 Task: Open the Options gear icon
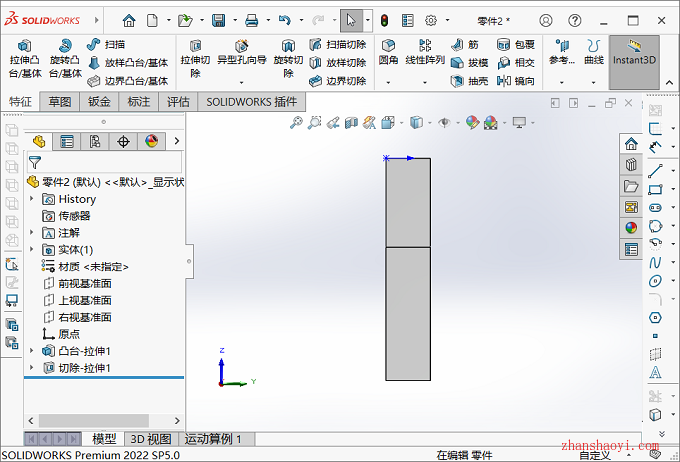pyautogui.click(x=431, y=20)
